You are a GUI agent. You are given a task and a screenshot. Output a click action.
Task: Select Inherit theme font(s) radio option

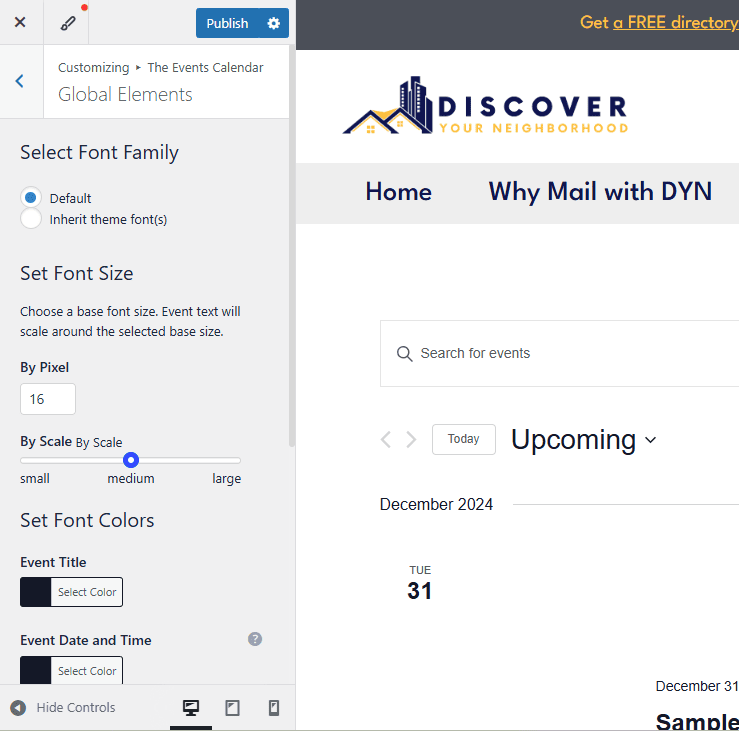pyautogui.click(x=31, y=219)
